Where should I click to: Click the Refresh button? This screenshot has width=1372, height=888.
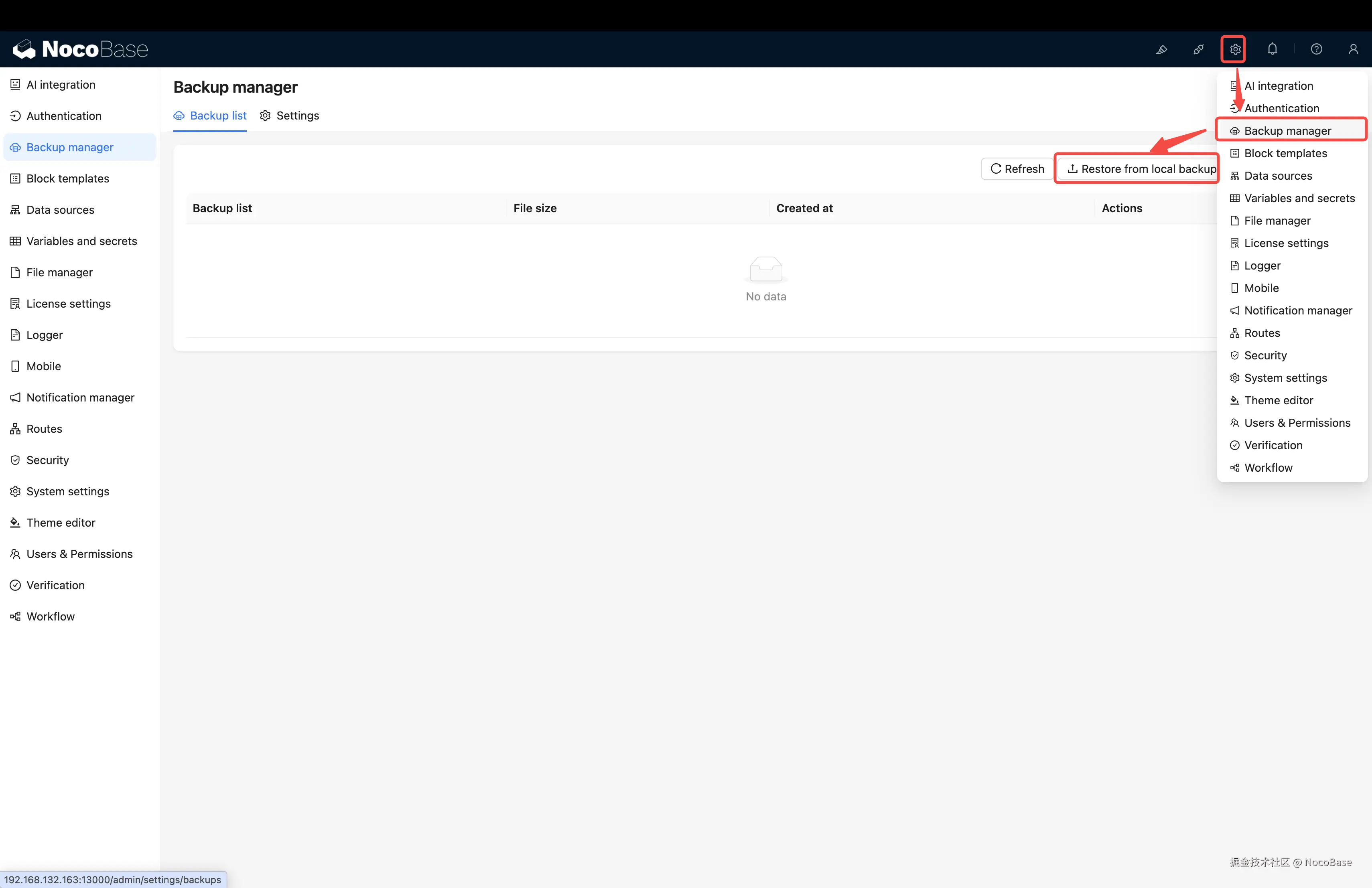coord(1017,169)
